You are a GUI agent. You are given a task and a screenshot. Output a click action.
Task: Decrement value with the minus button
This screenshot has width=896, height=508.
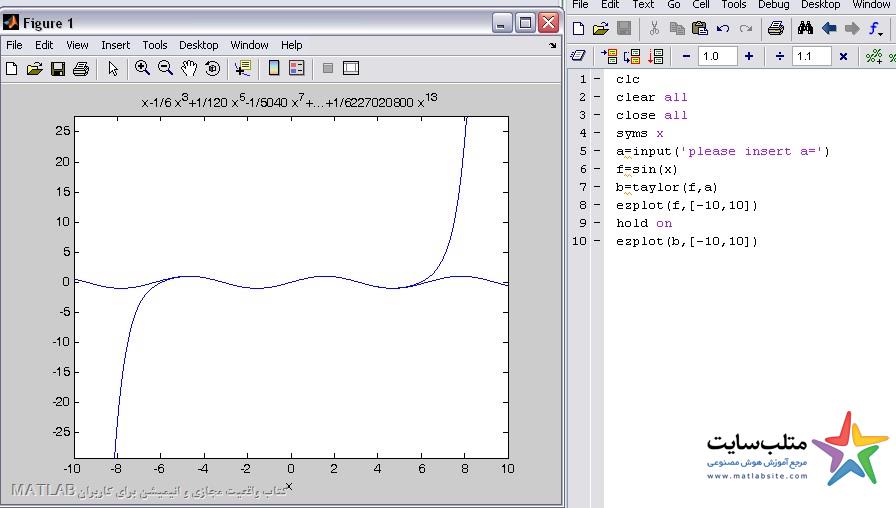(686, 56)
